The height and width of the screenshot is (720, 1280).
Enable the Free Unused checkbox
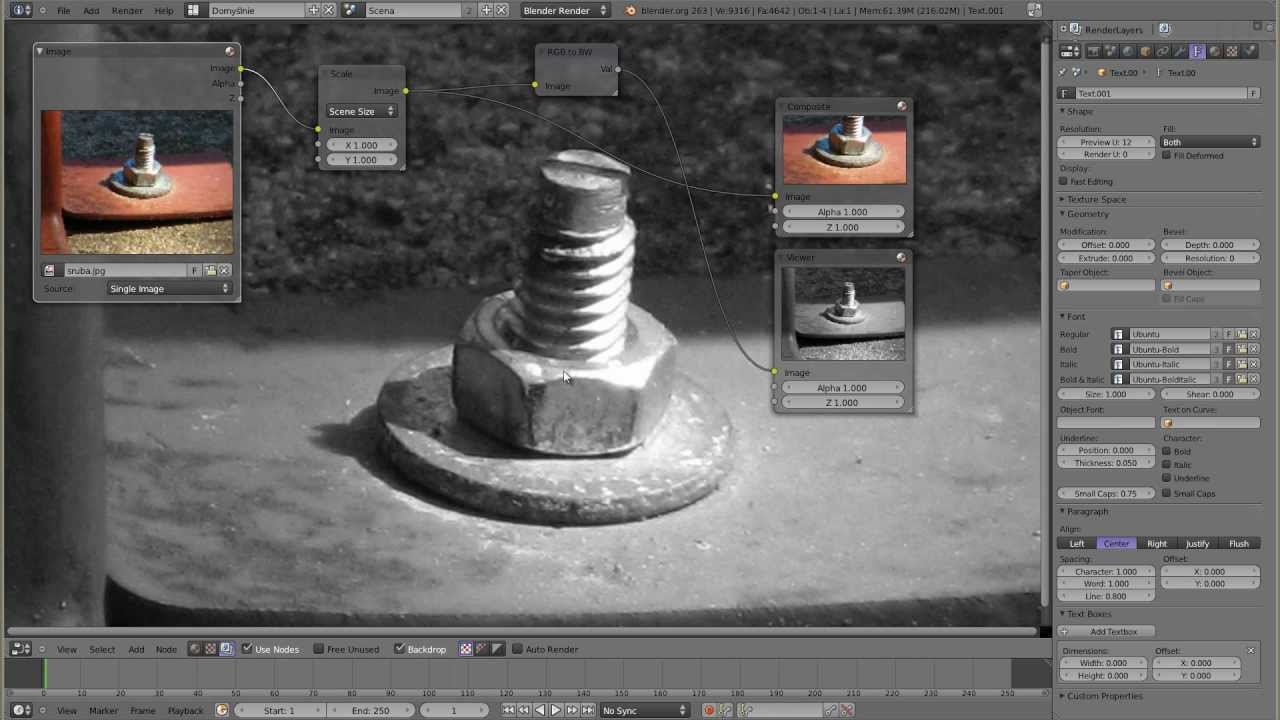click(x=319, y=649)
